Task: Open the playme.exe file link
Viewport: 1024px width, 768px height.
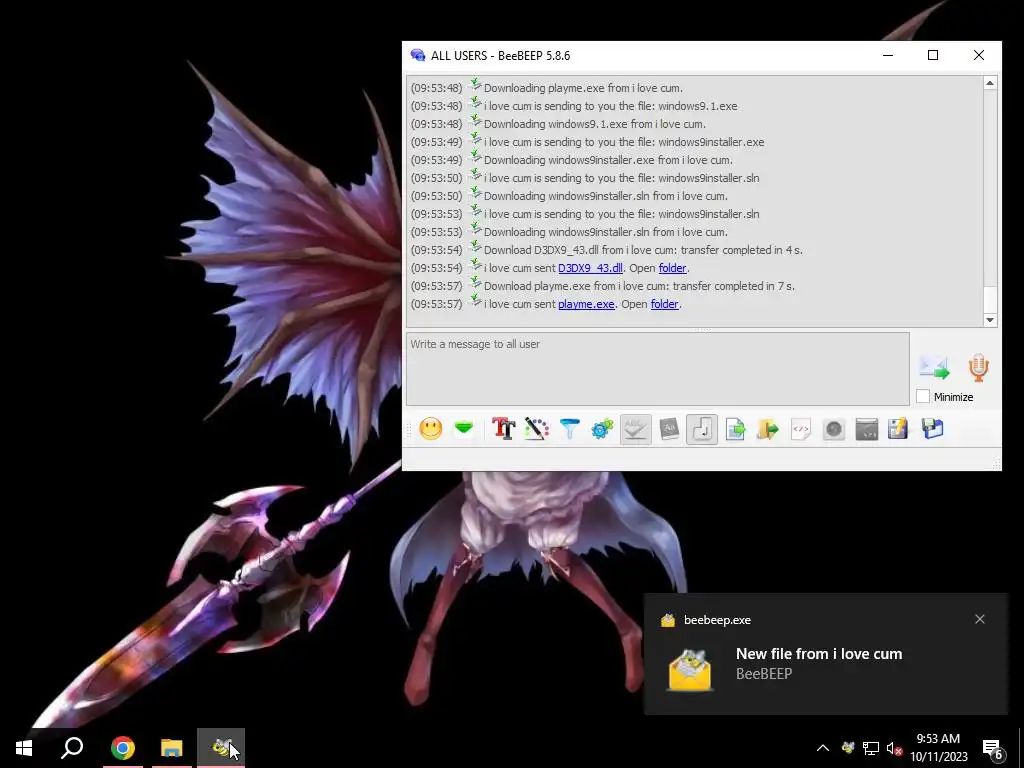Action: tap(586, 304)
